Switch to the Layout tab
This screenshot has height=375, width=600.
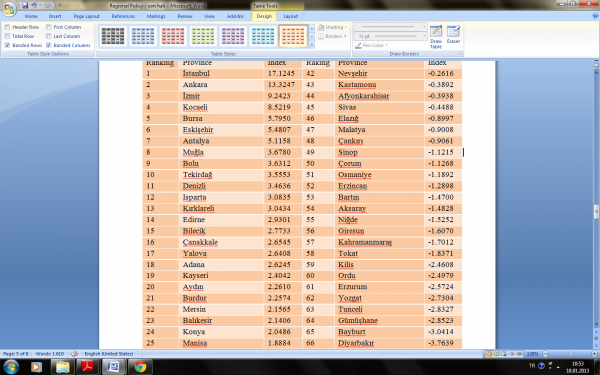[x=290, y=16]
